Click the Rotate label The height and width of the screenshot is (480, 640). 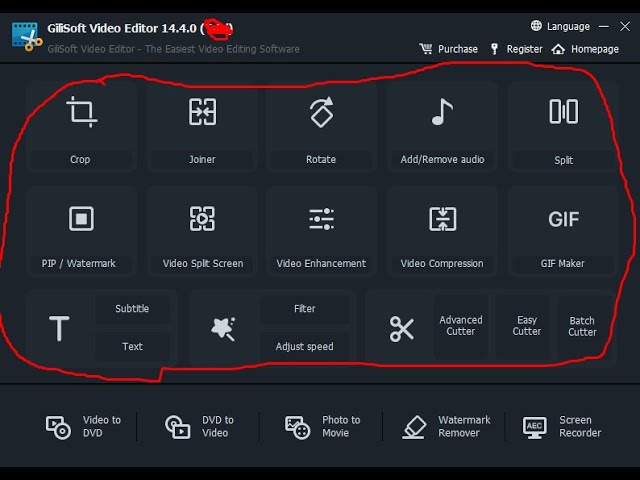point(321,160)
